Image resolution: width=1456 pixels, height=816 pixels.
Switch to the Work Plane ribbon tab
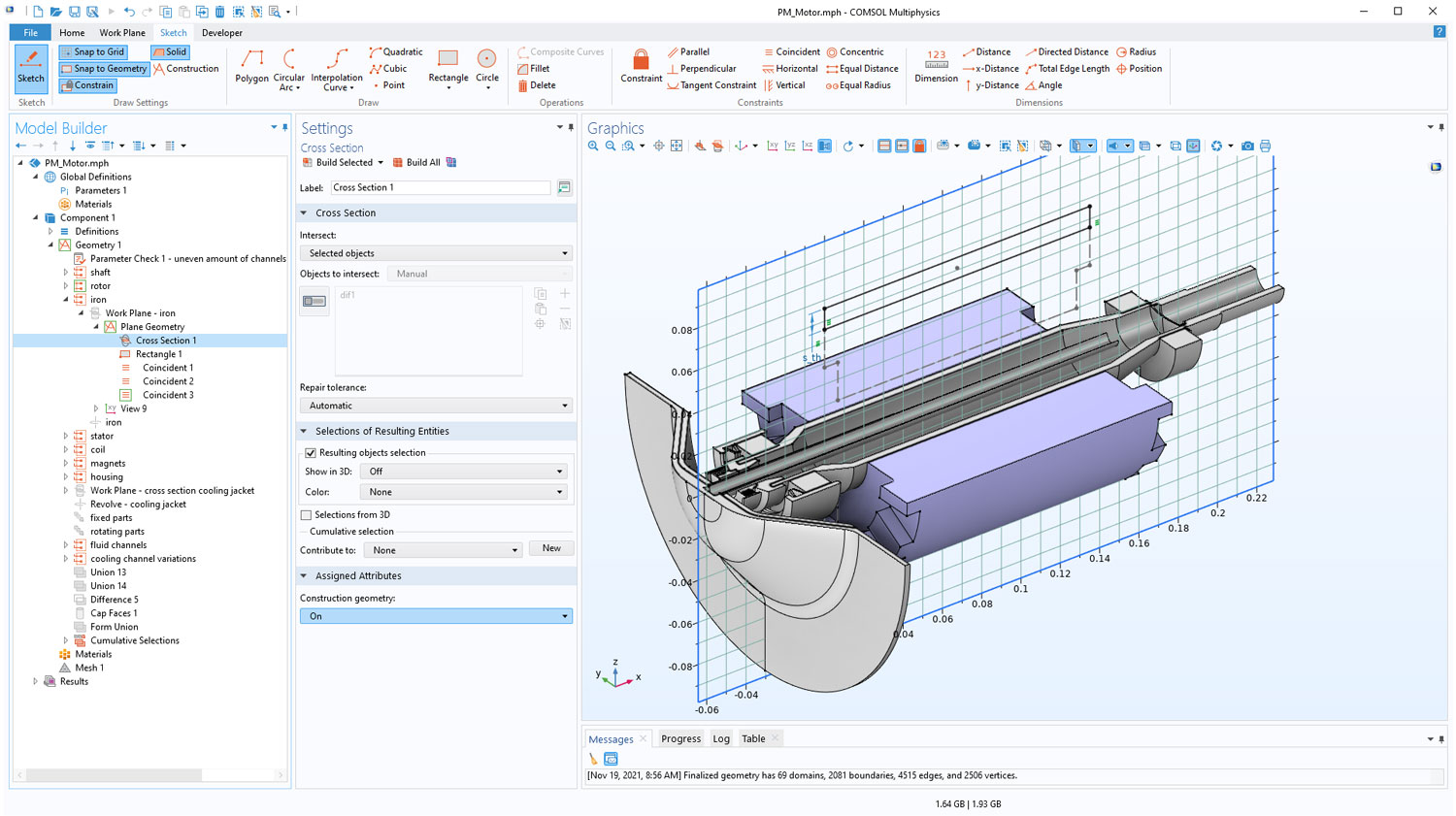point(122,33)
